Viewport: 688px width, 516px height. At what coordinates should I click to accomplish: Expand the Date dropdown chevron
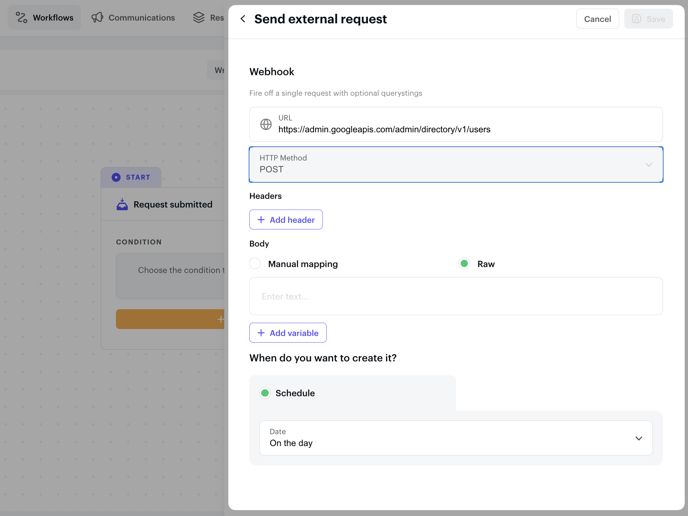pyautogui.click(x=638, y=438)
